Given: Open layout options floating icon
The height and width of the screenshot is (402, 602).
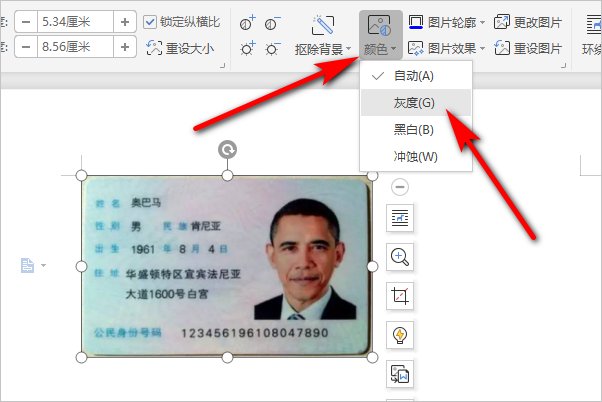Looking at the screenshot, I should pyautogui.click(x=400, y=218).
